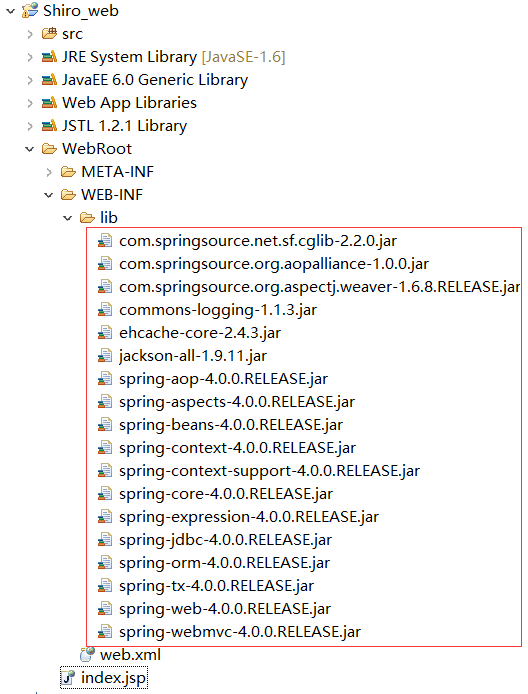Viewport: 528px width, 694px height.
Task: Click the JSTL 1.2.1 Library icon
Action: 49,126
